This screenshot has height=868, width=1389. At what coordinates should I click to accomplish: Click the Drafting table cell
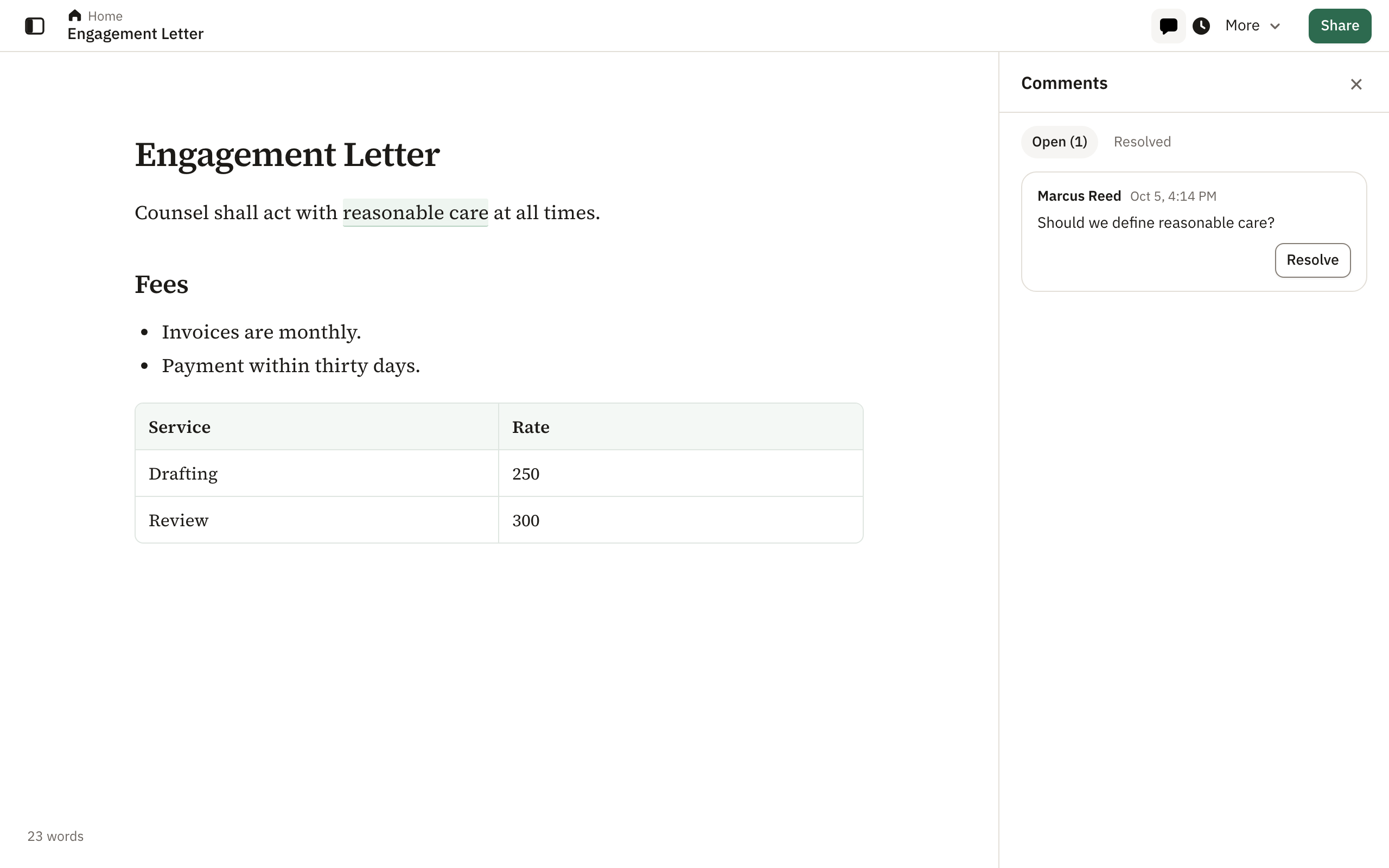click(x=317, y=474)
